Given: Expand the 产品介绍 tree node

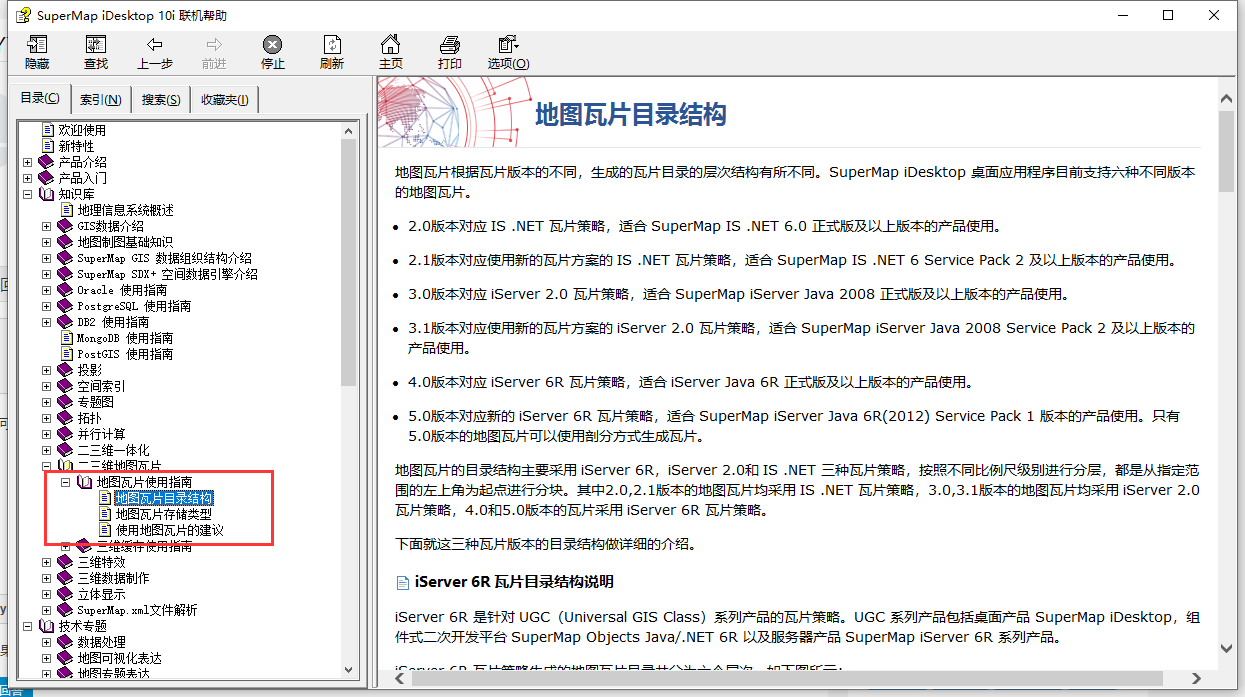Looking at the screenshot, I should (28, 162).
